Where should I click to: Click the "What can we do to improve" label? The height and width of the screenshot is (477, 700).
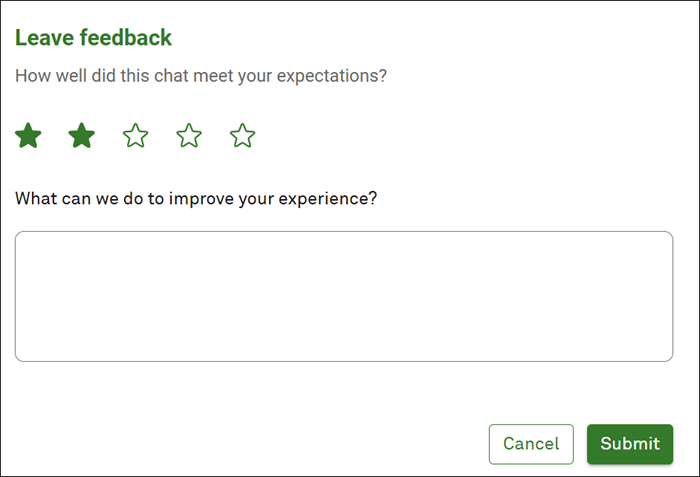pyautogui.click(x=196, y=197)
